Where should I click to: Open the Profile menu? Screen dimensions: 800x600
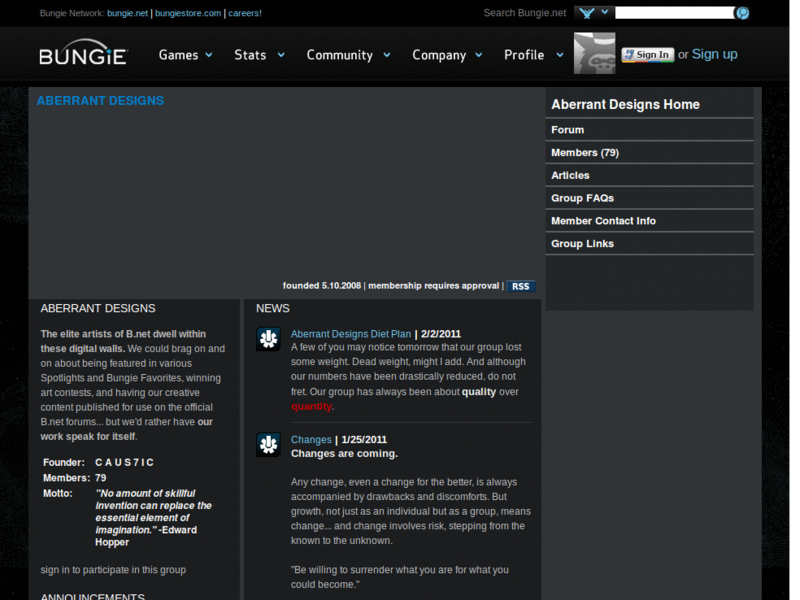(x=524, y=55)
